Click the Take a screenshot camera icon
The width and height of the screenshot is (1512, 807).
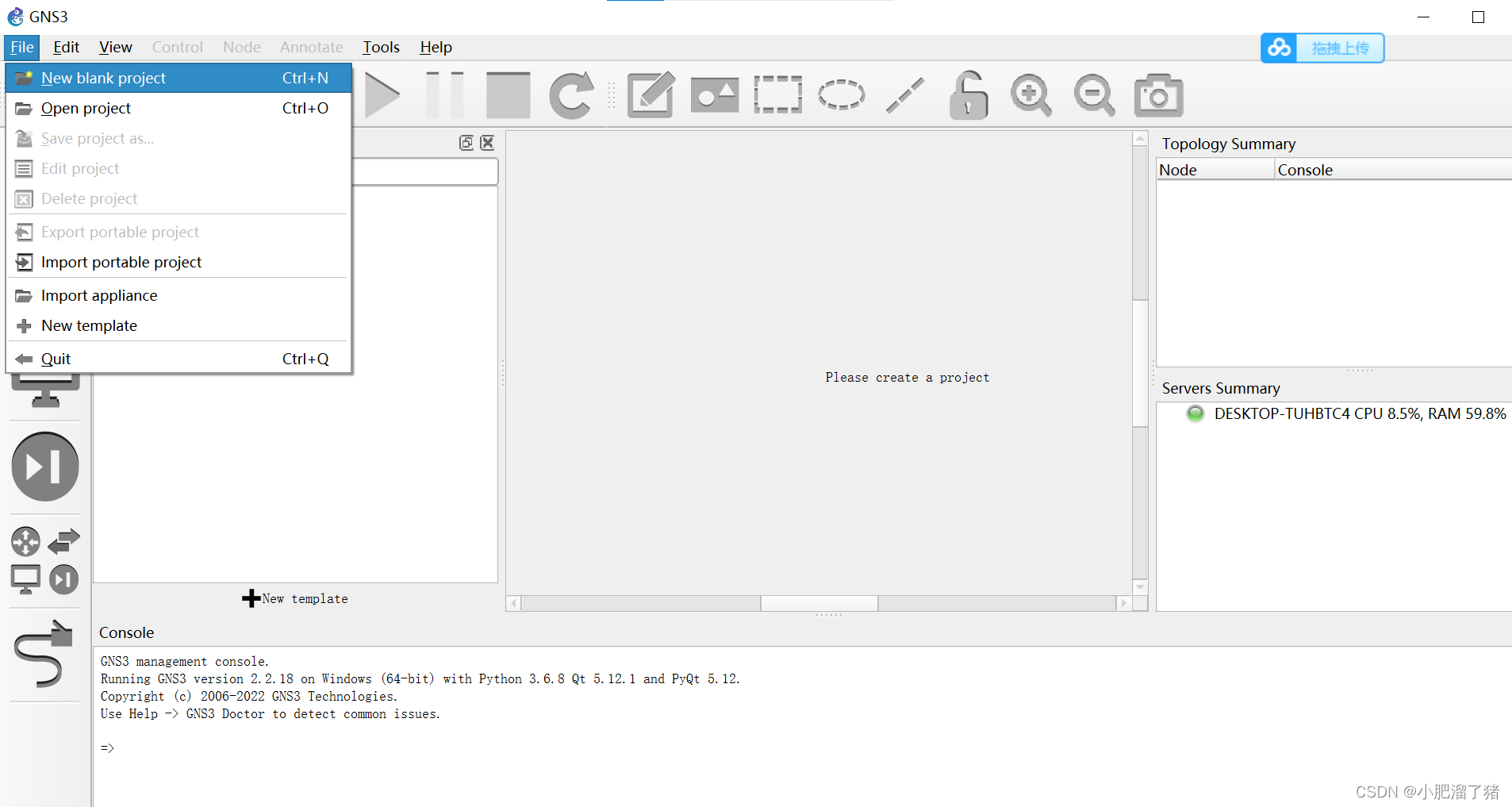(x=1158, y=95)
